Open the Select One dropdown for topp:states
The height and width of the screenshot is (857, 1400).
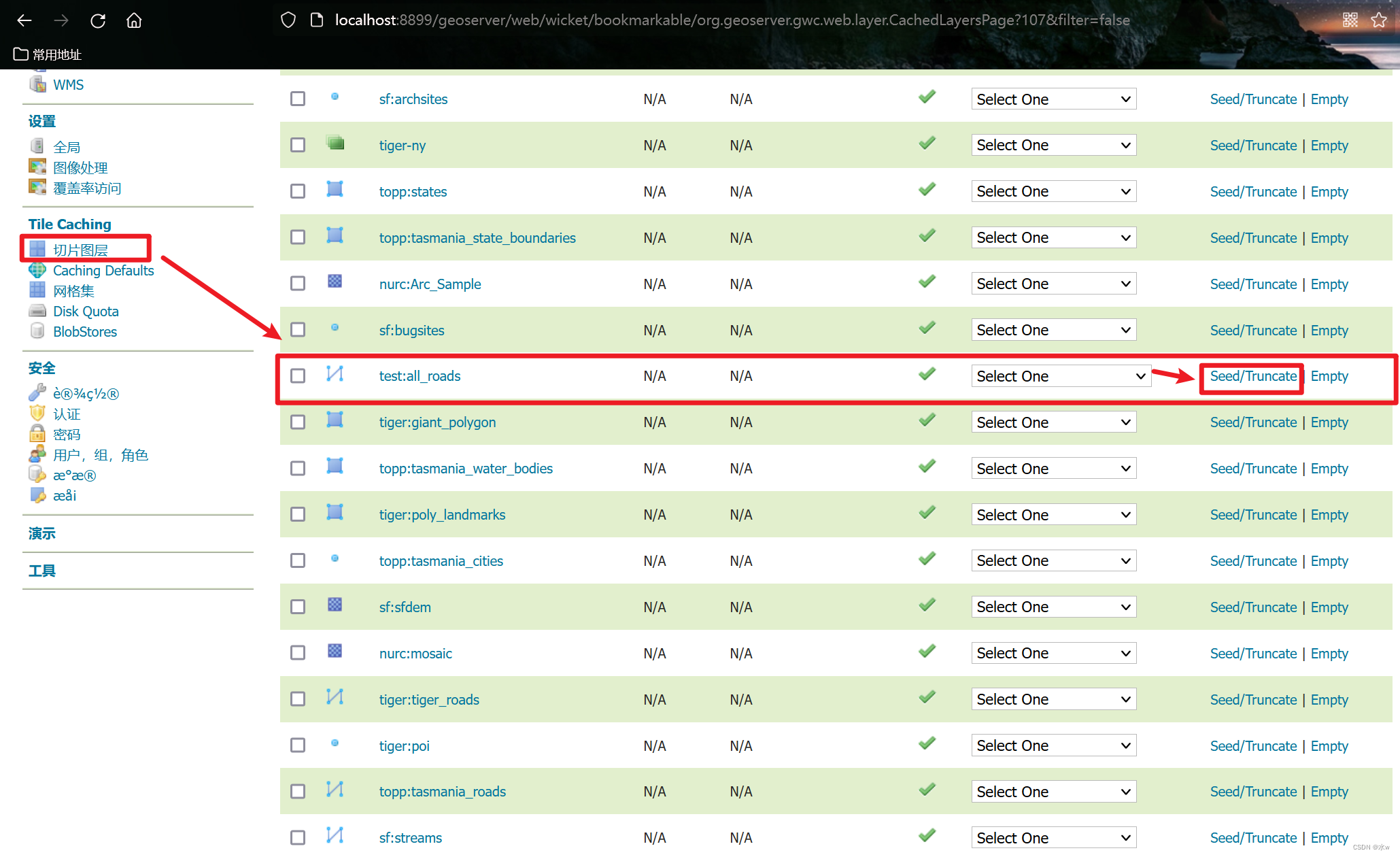click(1053, 192)
